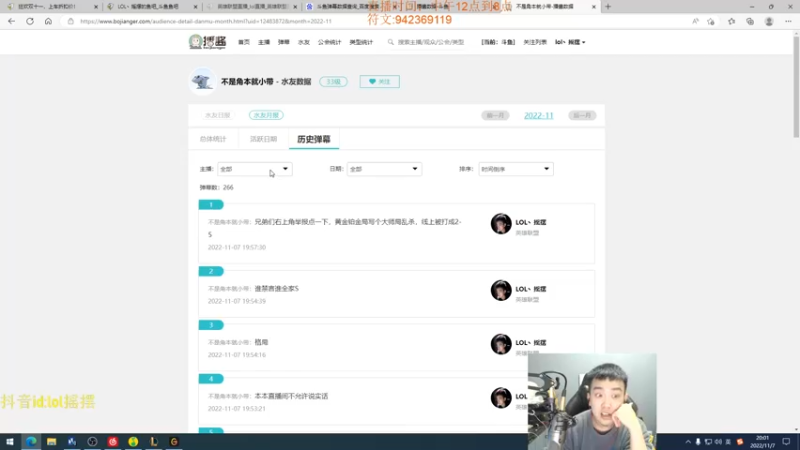Open a new browser tab with plus

[608, 7]
